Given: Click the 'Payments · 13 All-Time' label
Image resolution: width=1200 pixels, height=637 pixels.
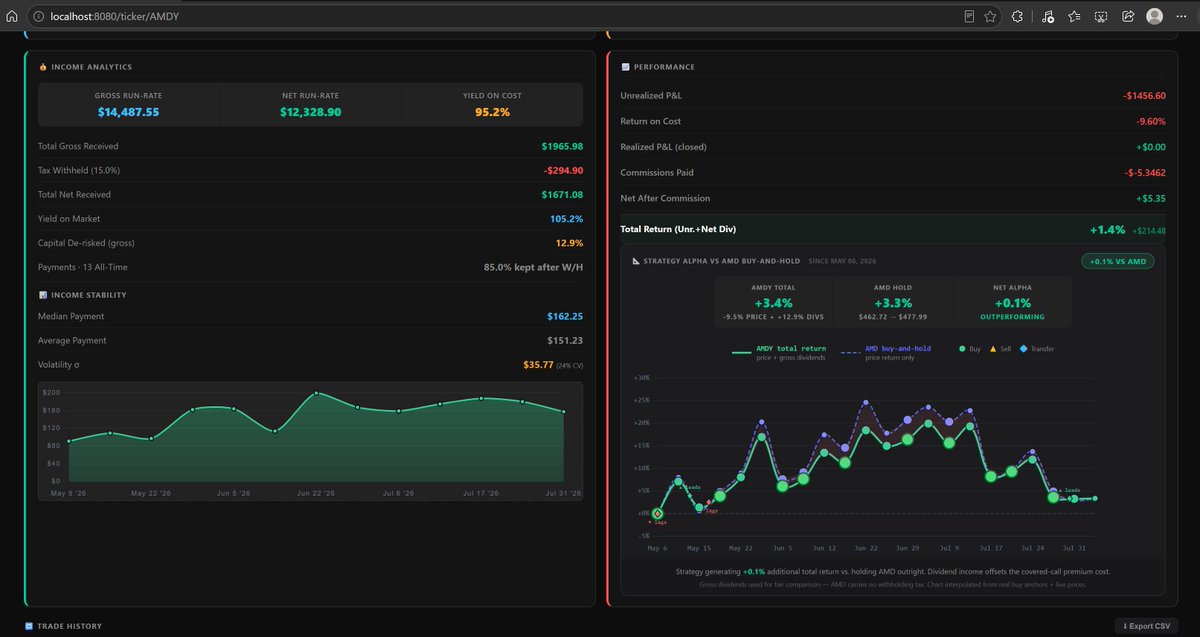Looking at the screenshot, I should click(83, 267).
